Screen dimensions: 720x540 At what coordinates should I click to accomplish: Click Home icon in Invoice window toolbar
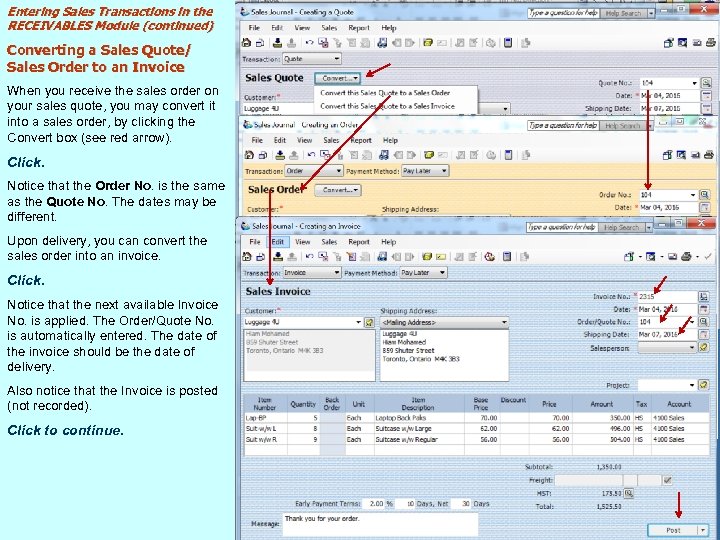point(247,257)
